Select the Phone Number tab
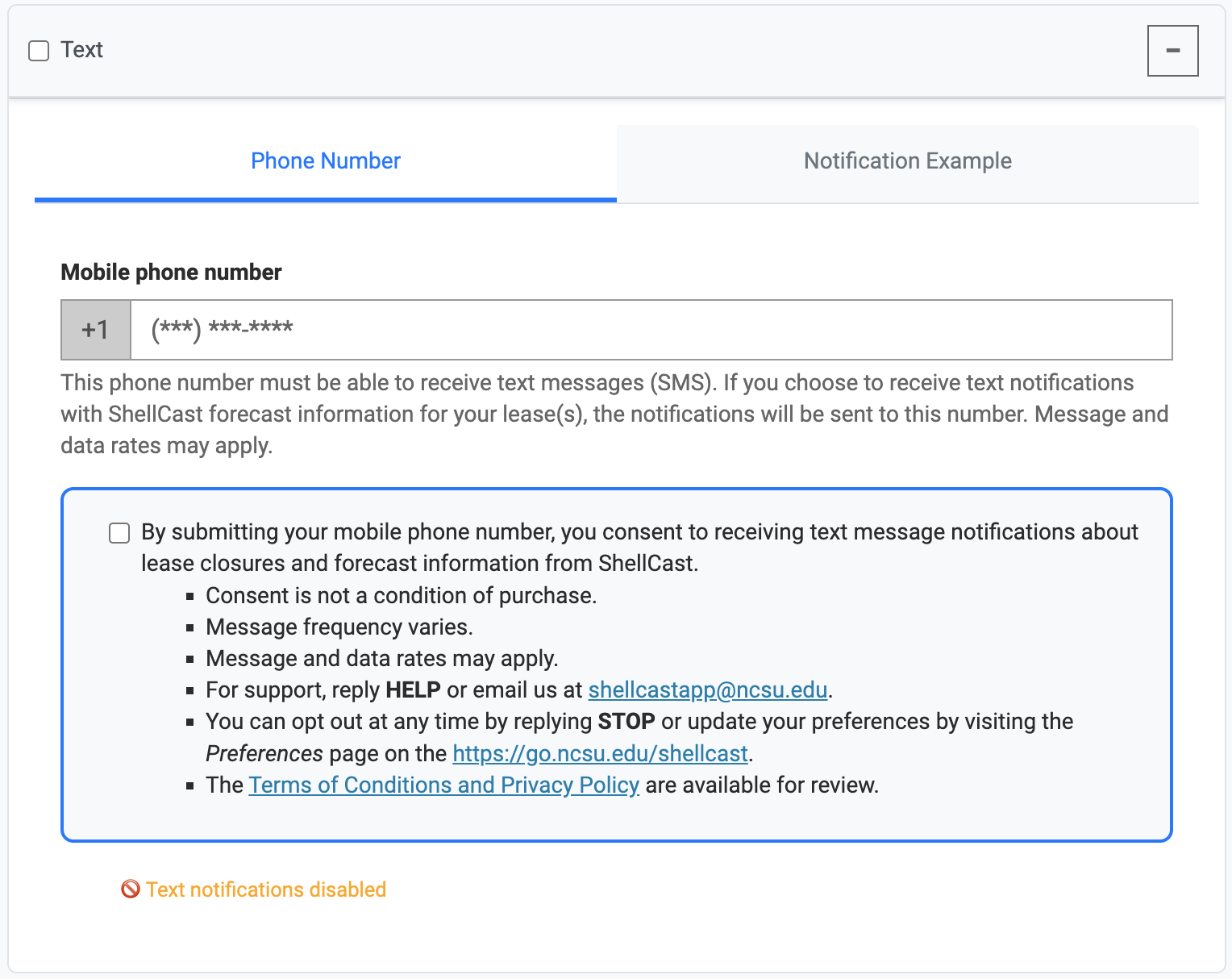 pos(325,160)
